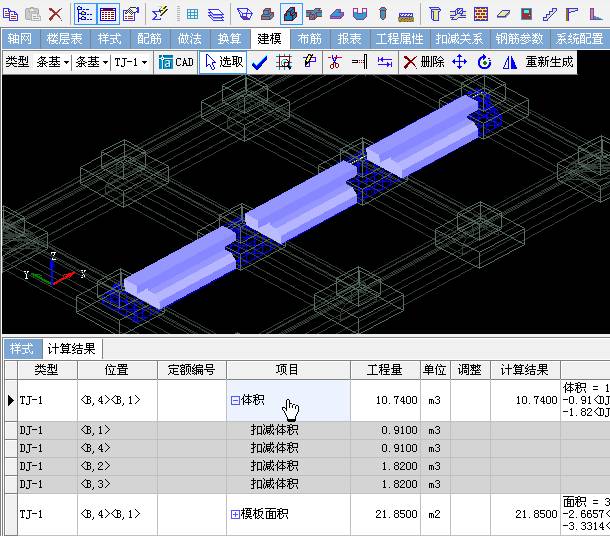The width and height of the screenshot is (610, 536).
Task: Select the blue raft slab icon
Action: coord(337,14)
